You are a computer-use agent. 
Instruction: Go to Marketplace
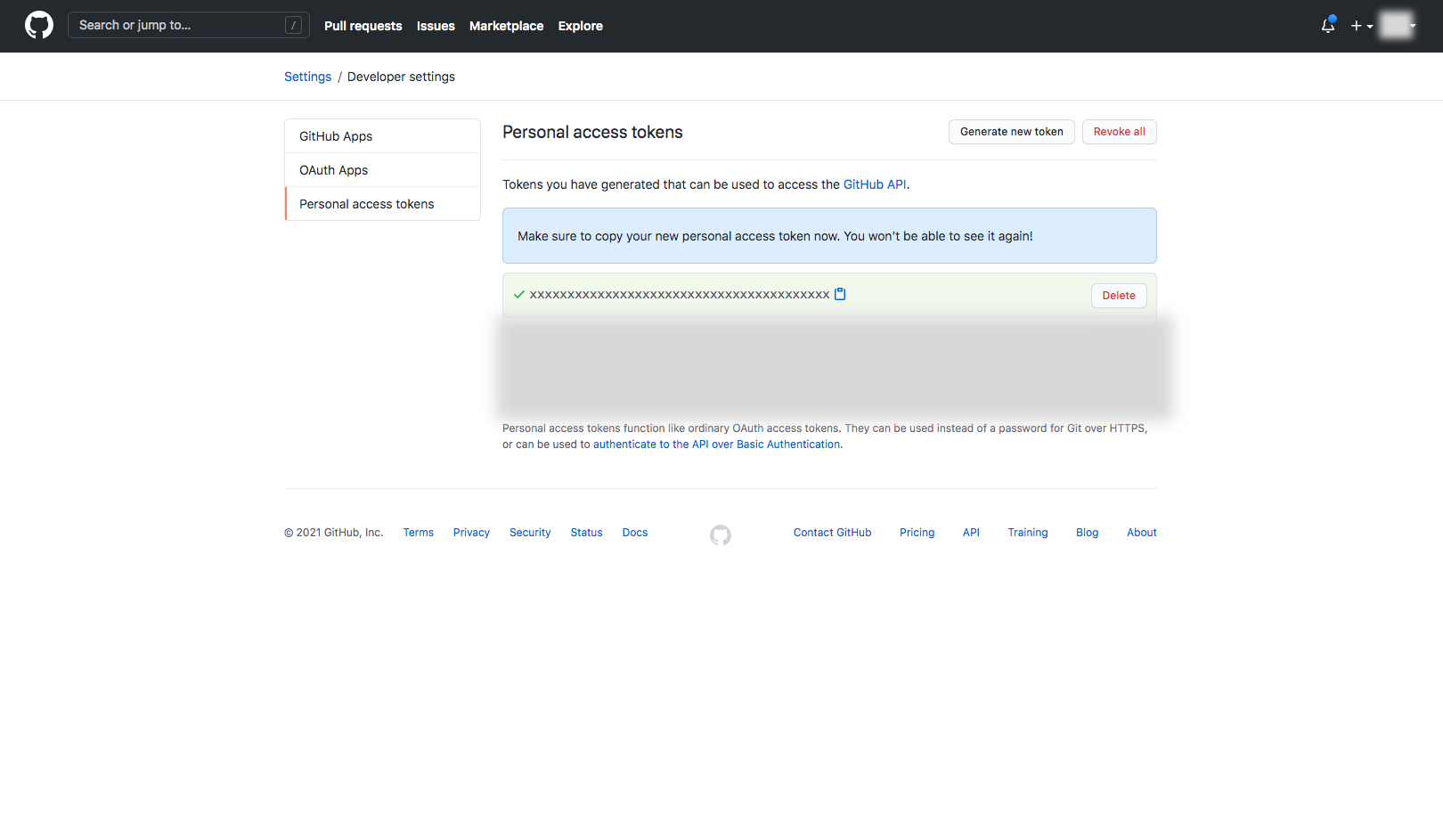[x=506, y=26]
